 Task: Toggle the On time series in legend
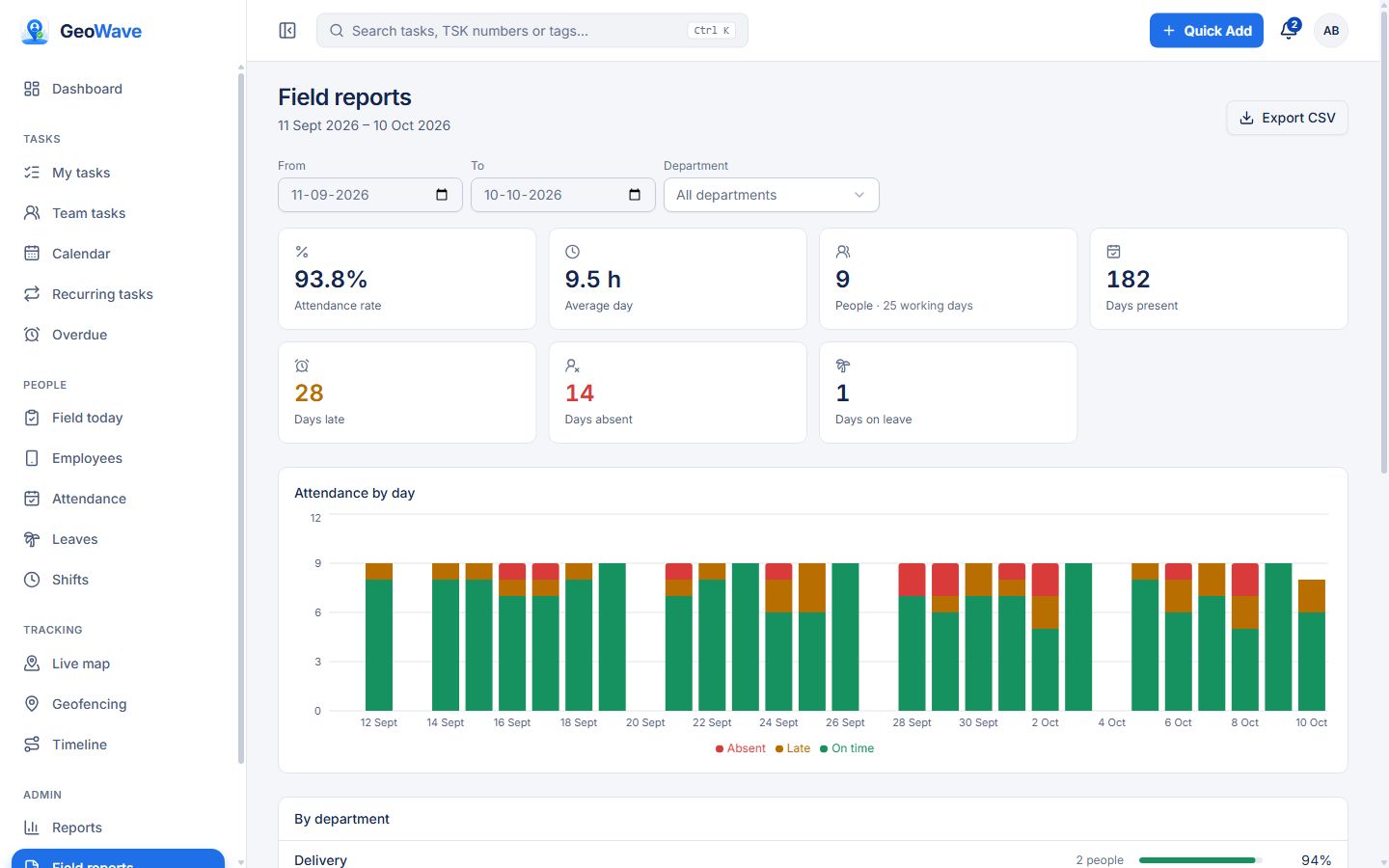(847, 748)
